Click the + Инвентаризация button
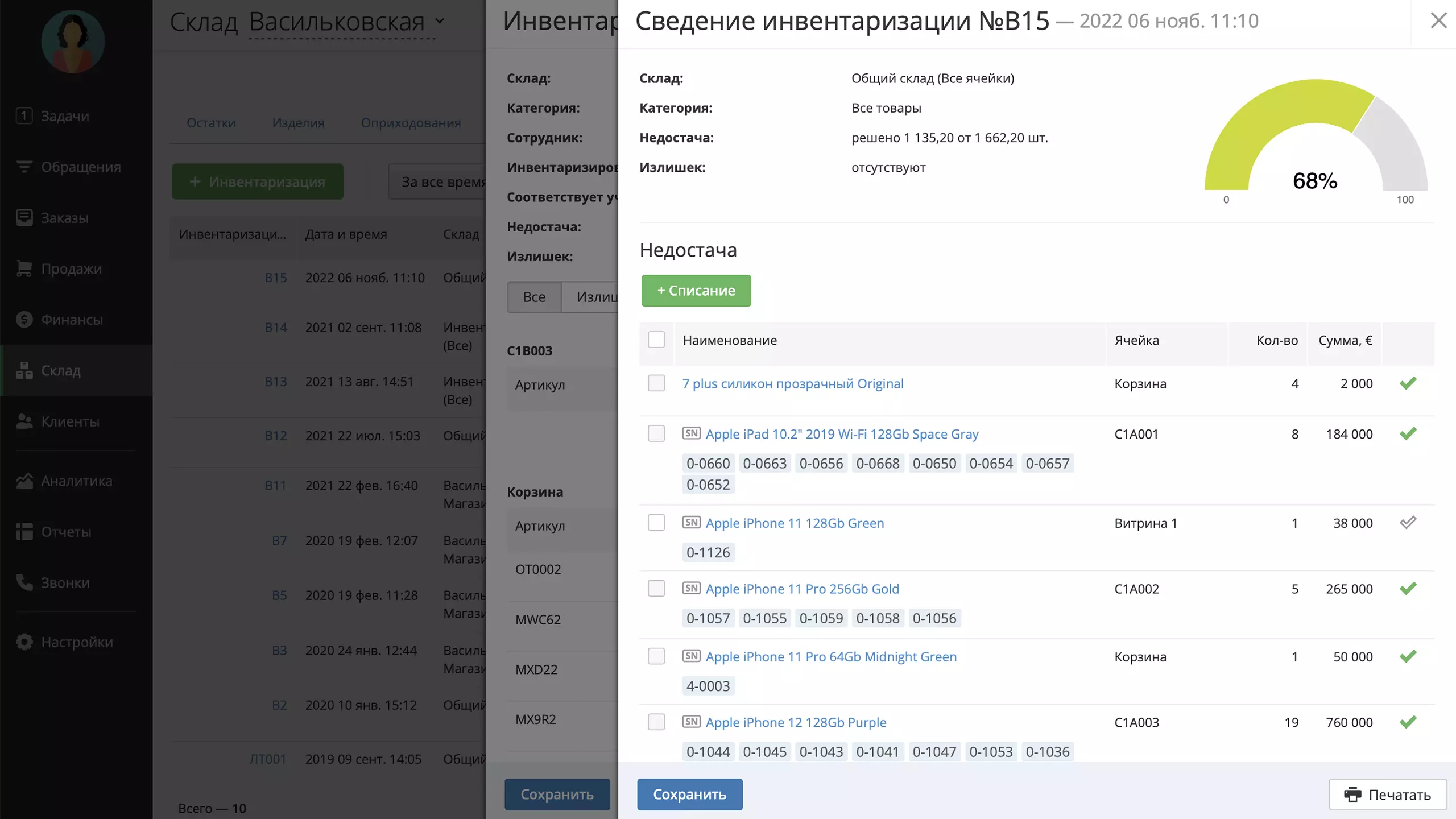Screen dimensions: 1456x819 (x=258, y=182)
